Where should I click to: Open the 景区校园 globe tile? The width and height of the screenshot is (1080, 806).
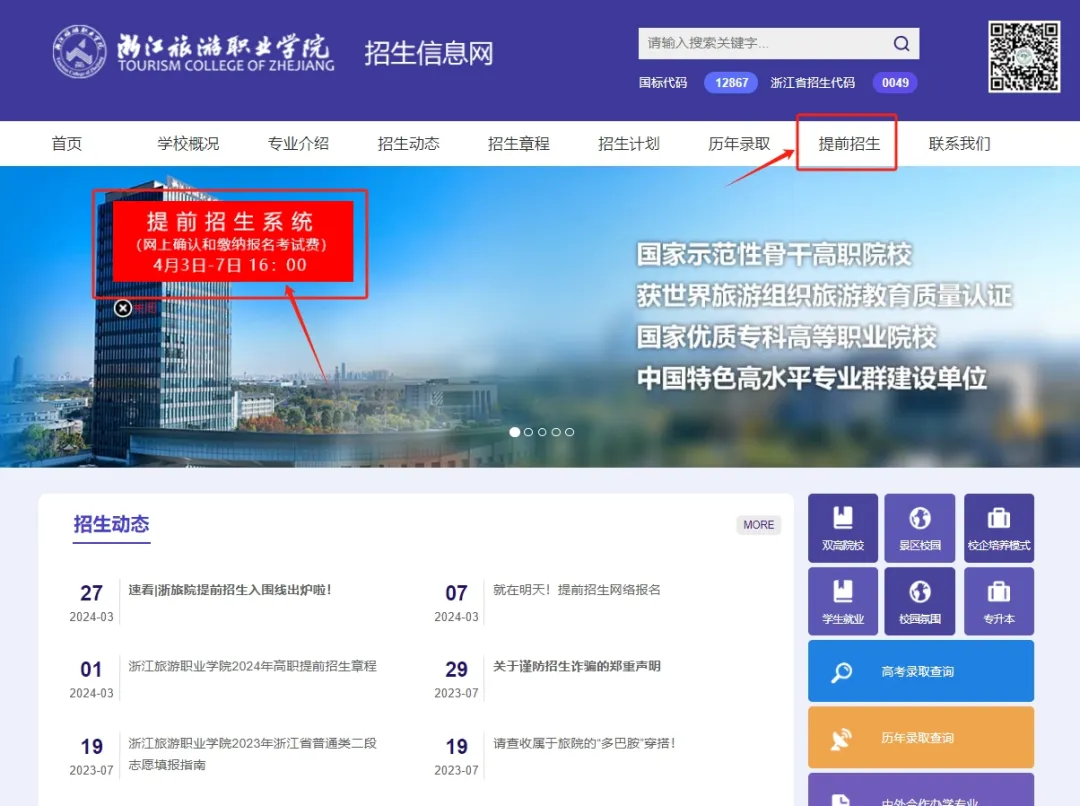[919, 527]
